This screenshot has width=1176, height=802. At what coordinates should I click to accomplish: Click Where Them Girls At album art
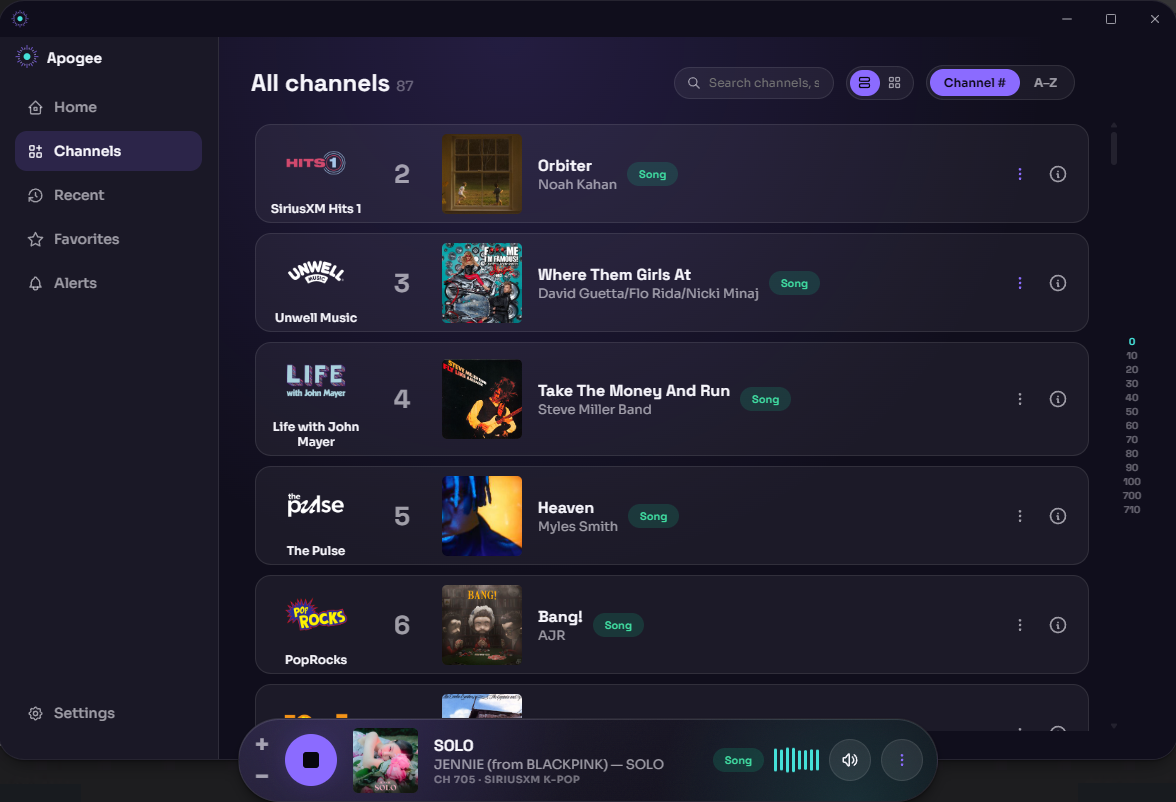(x=482, y=283)
